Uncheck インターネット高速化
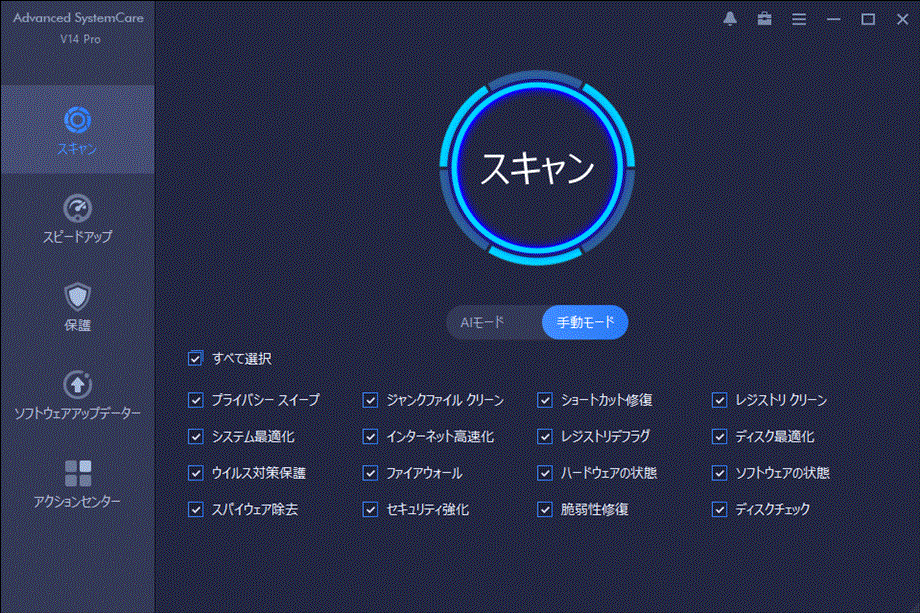This screenshot has width=920, height=613. pyautogui.click(x=370, y=436)
